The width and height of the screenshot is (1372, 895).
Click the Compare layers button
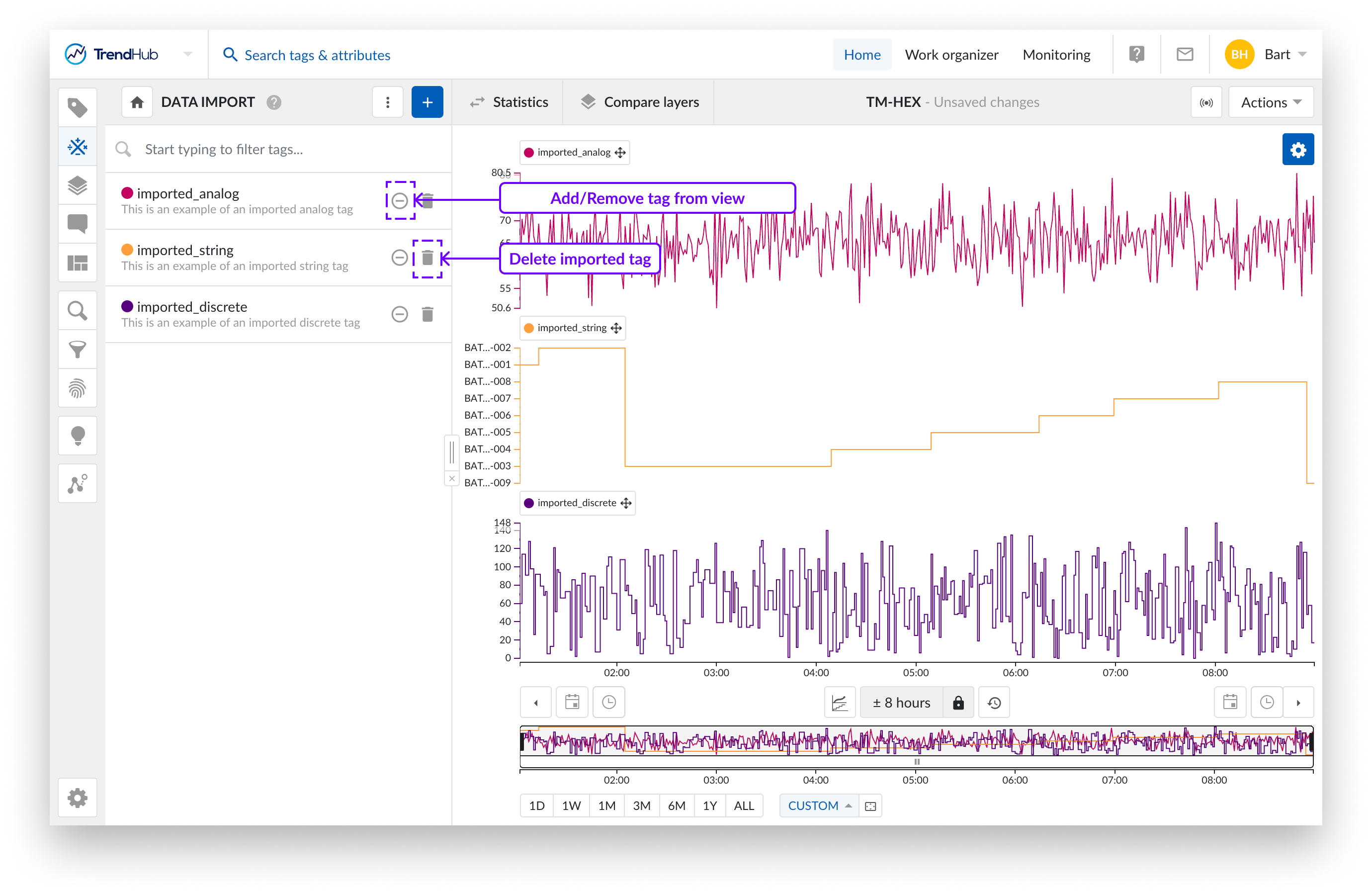(x=639, y=102)
